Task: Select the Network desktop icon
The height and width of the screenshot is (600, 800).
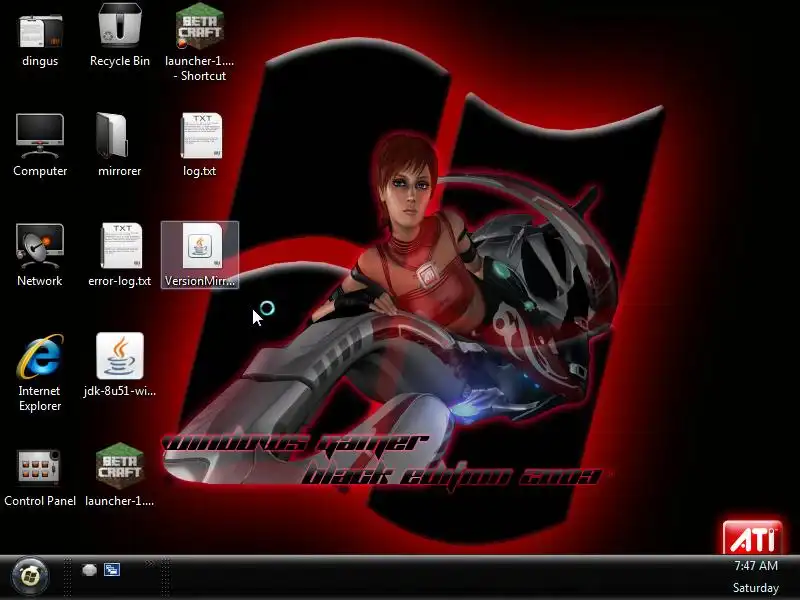Action: pyautogui.click(x=40, y=255)
